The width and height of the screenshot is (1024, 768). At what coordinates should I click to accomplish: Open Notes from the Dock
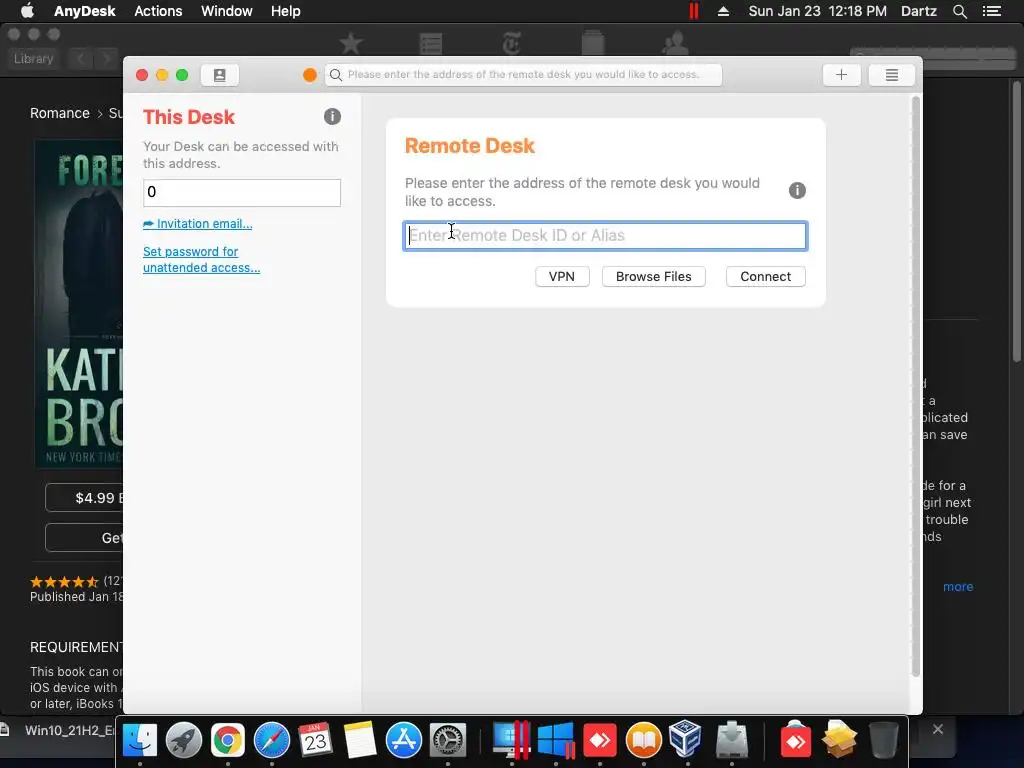359,740
